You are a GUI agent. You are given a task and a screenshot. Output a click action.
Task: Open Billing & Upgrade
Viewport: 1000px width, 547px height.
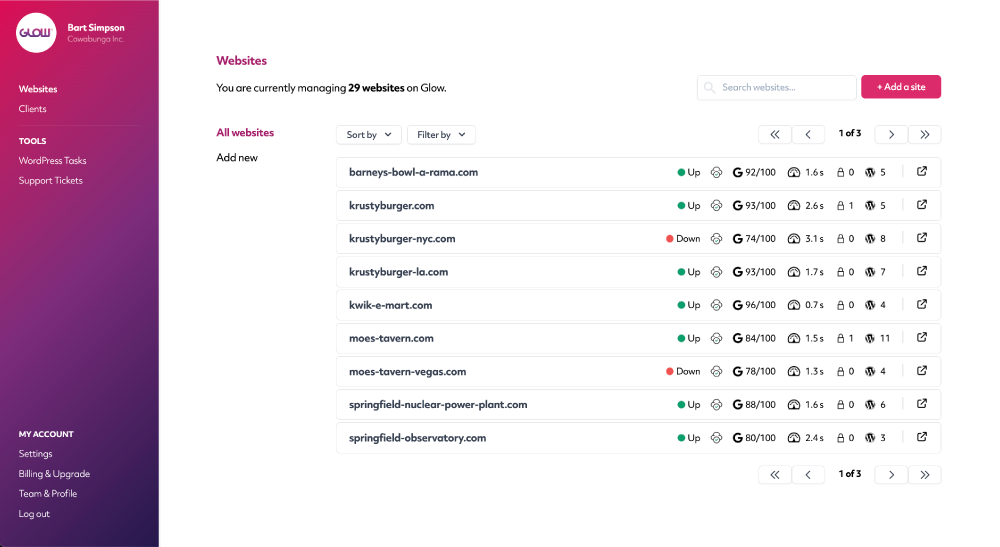coord(54,474)
